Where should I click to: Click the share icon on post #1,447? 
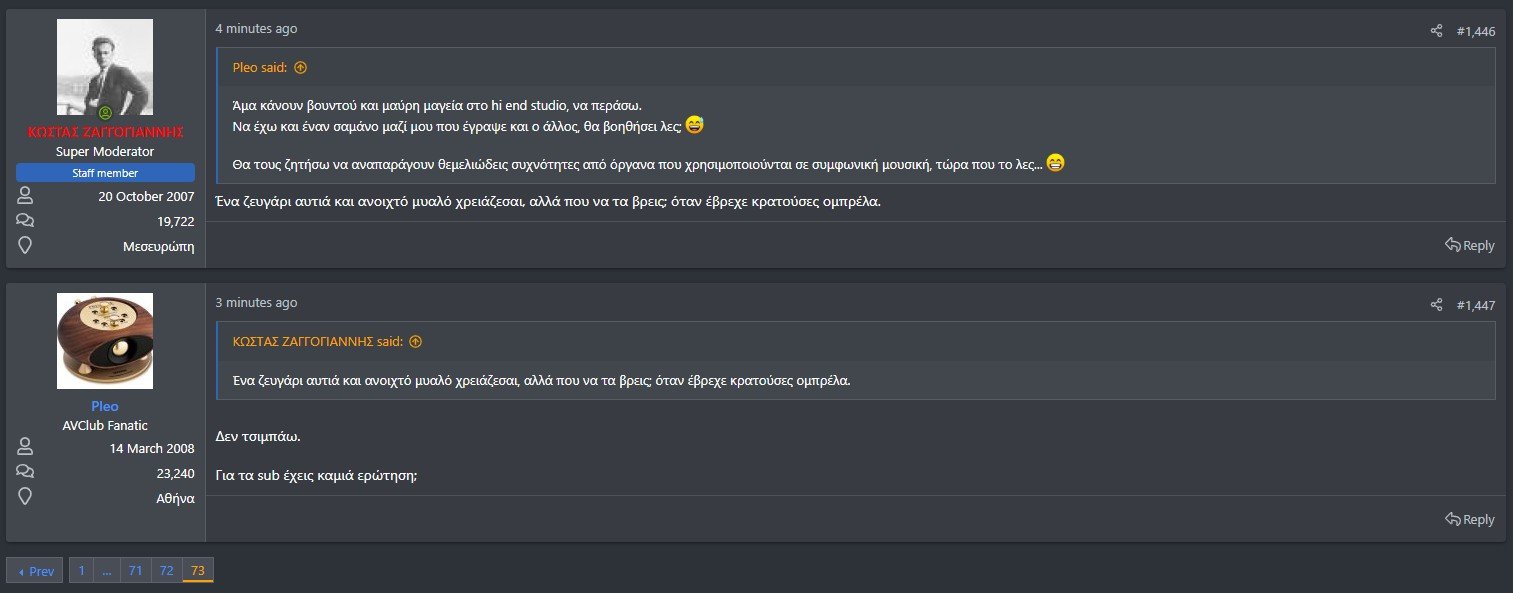point(1436,304)
